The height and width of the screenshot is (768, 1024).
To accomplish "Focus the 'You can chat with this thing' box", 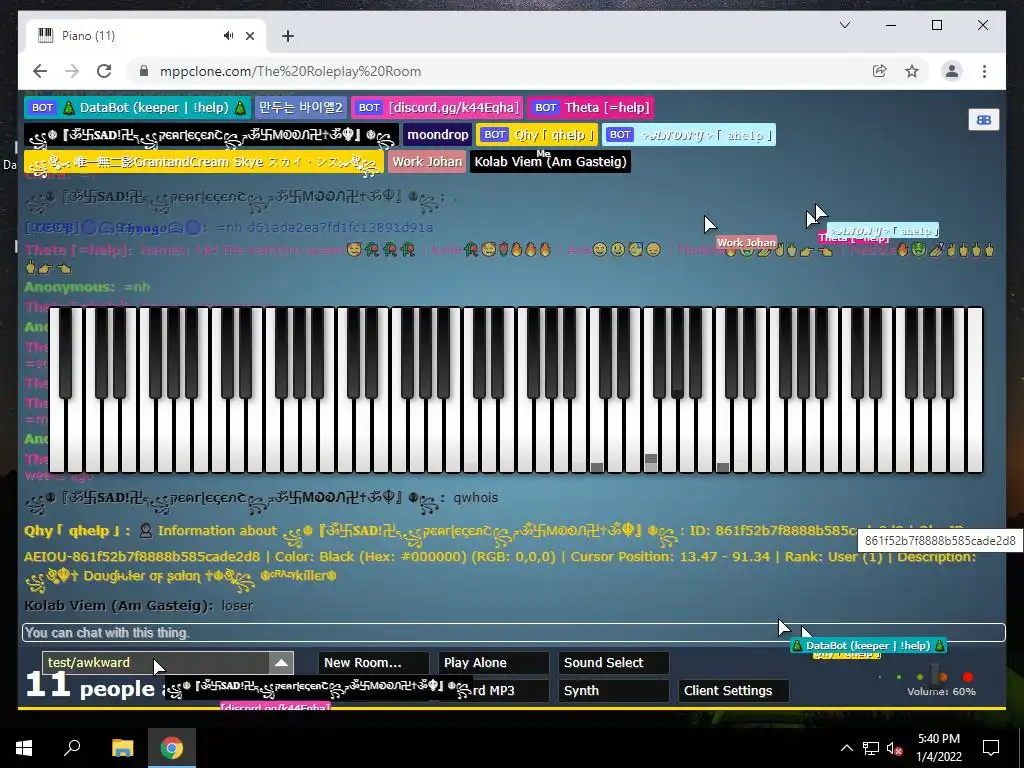I will [x=513, y=633].
